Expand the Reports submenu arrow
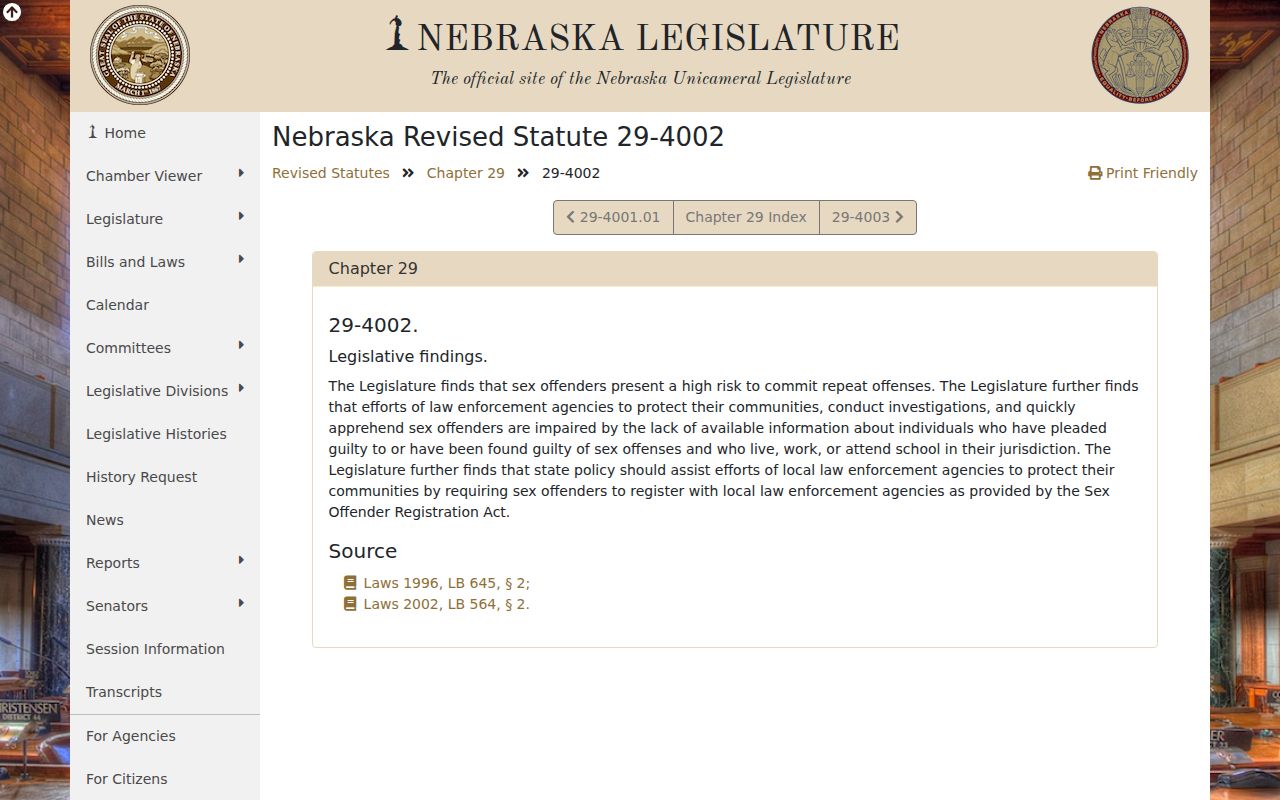The width and height of the screenshot is (1280, 800). click(241, 561)
